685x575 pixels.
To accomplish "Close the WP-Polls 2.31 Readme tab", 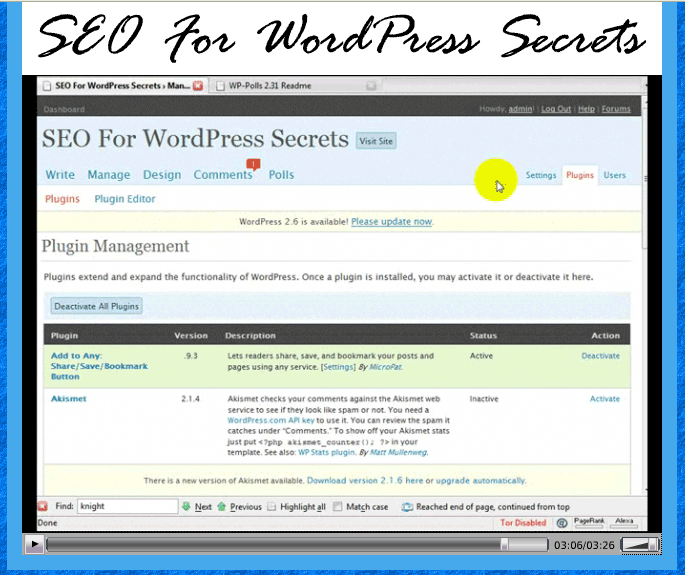I will pyautogui.click(x=371, y=86).
